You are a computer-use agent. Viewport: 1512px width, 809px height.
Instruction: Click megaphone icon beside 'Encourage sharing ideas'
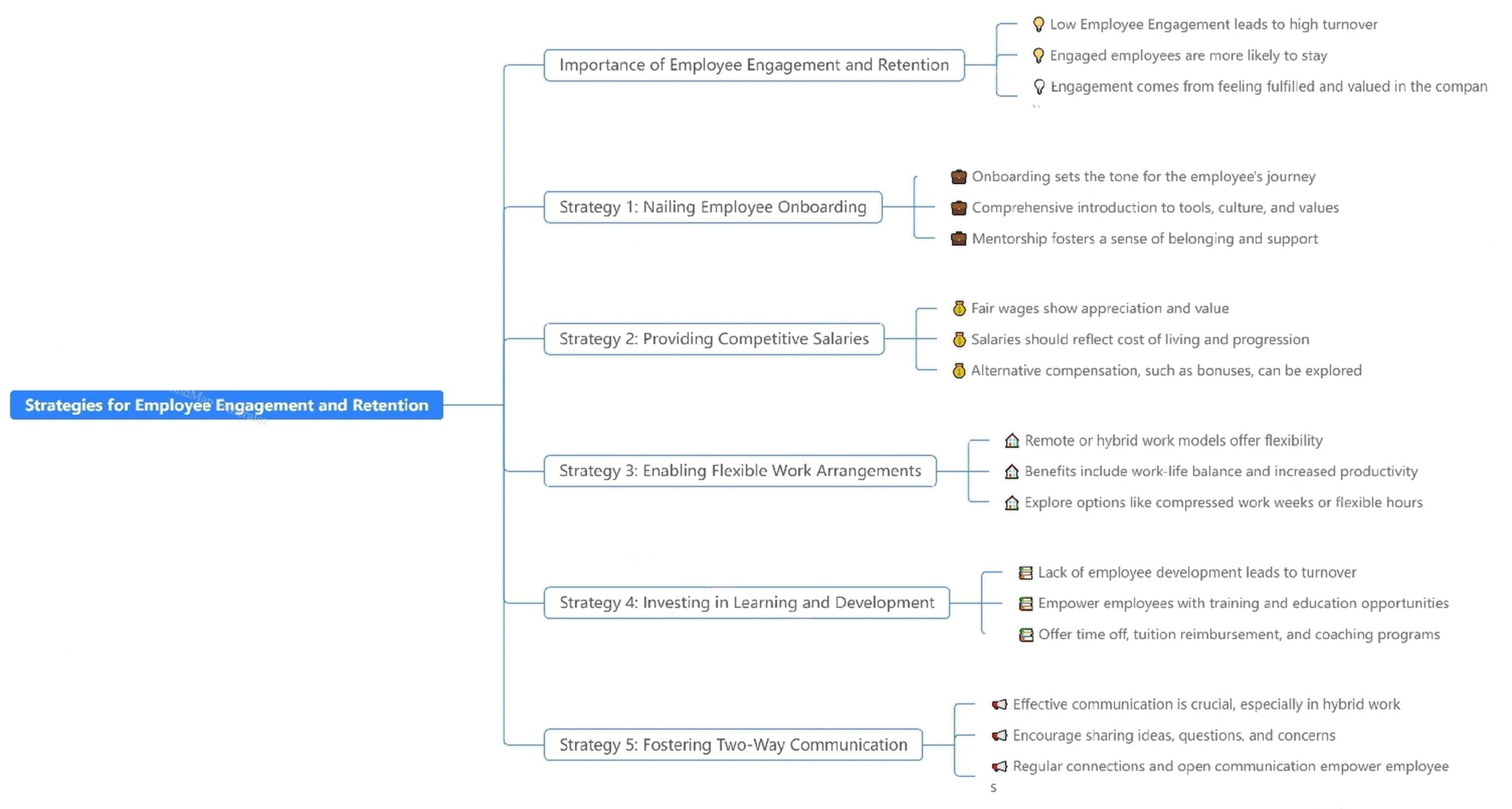[x=999, y=736]
